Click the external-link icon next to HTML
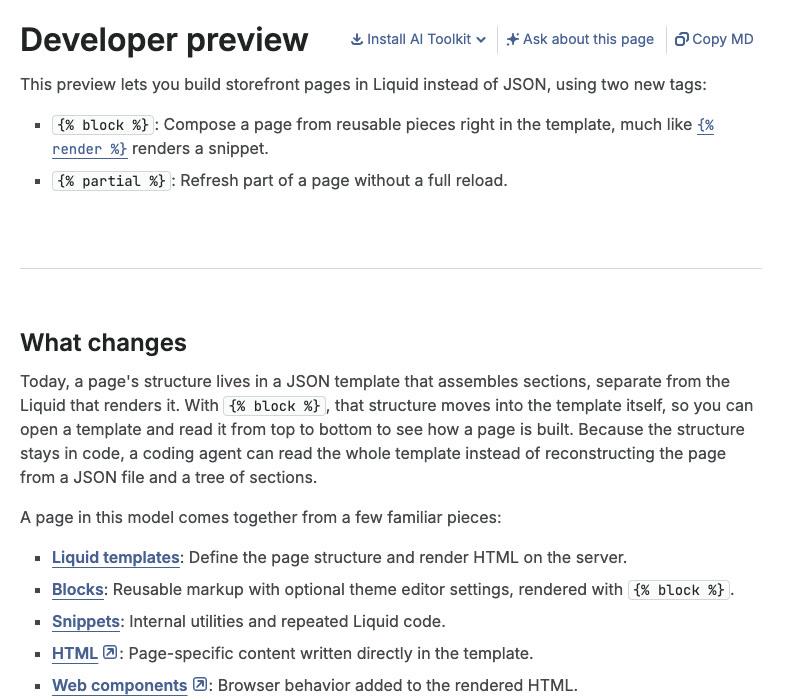Image resolution: width=790 pixels, height=700 pixels. point(110,653)
